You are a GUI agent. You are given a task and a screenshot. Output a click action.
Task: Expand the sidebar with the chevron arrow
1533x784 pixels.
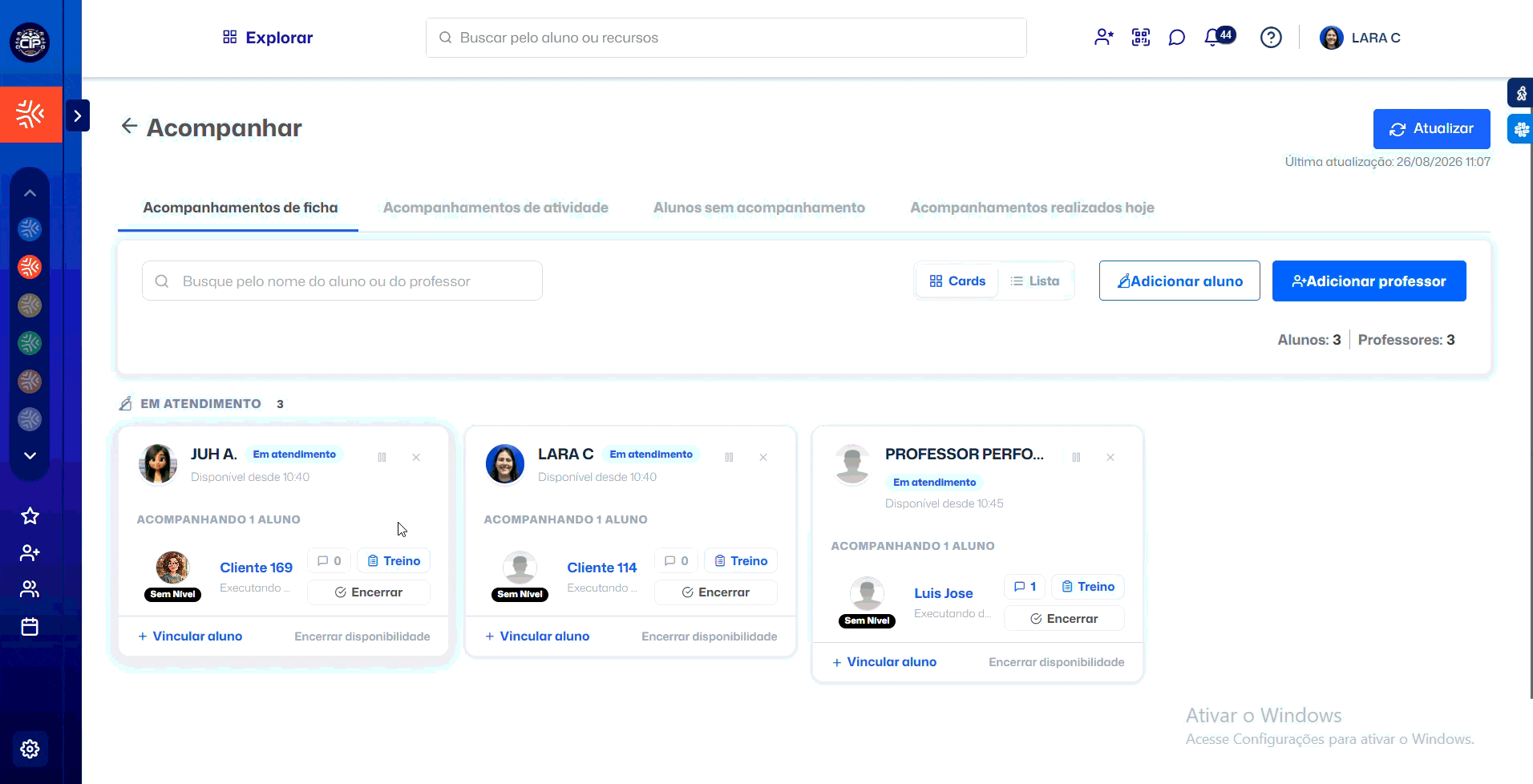point(77,115)
